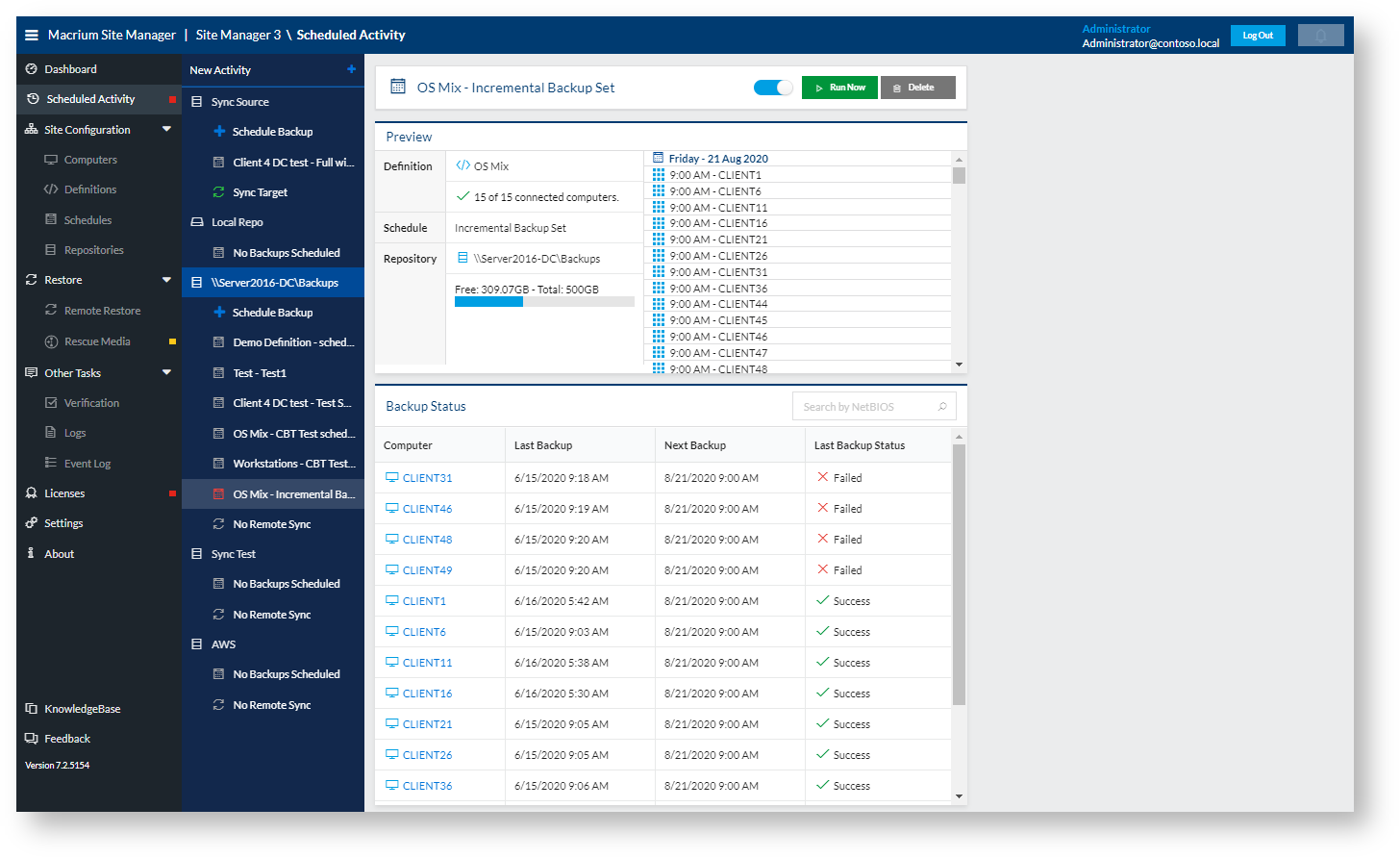Click the Scheduled Activity clock icon

[x=33, y=99]
